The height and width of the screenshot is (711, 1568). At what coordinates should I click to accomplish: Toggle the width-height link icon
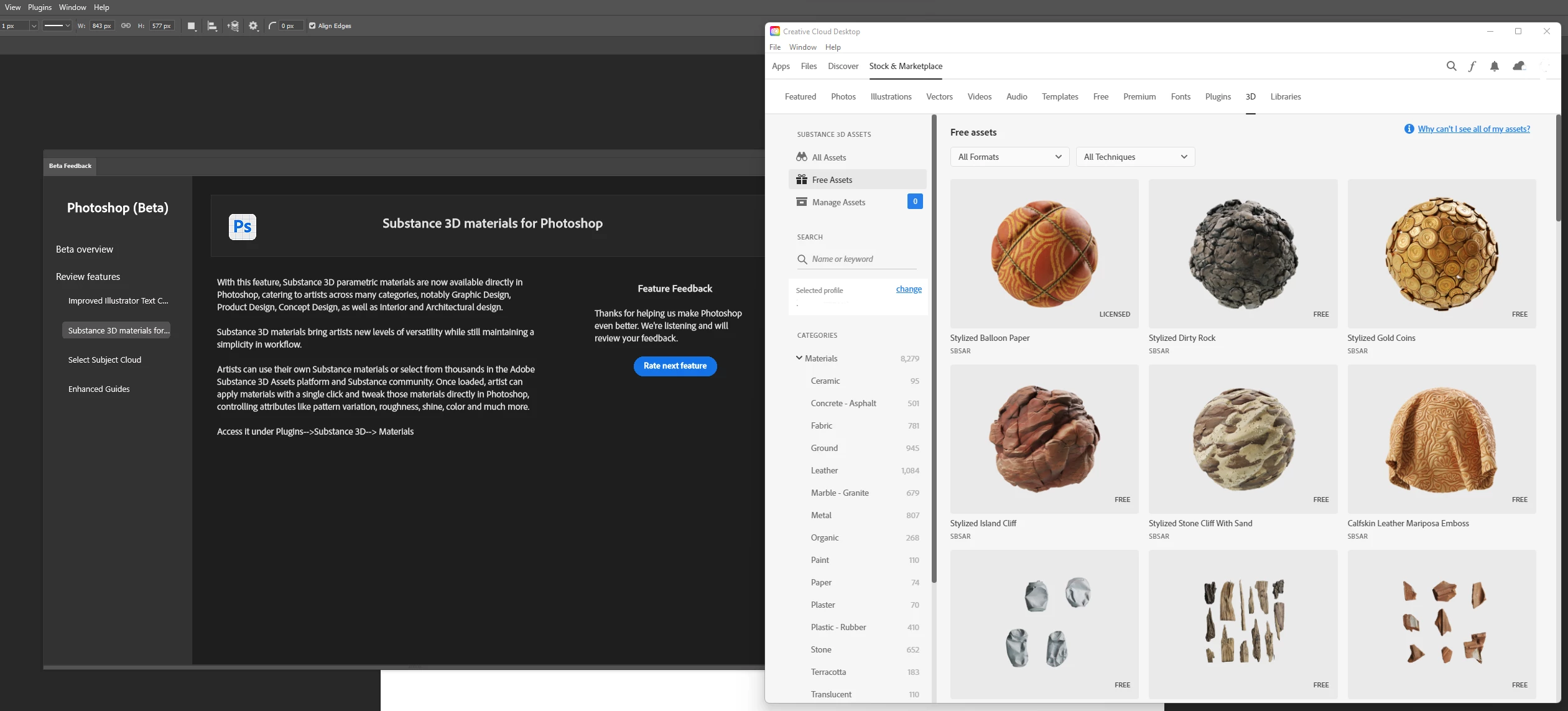point(126,26)
